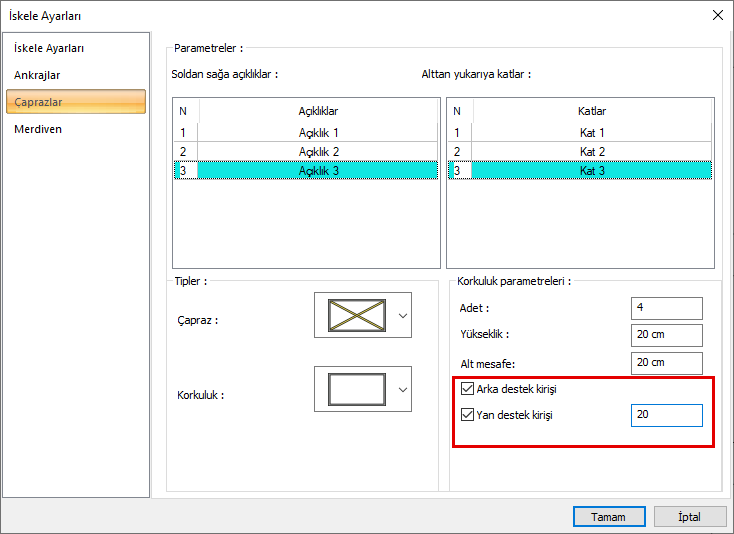Click the İptal button
Image resolution: width=734 pixels, height=534 pixels.
click(x=690, y=517)
